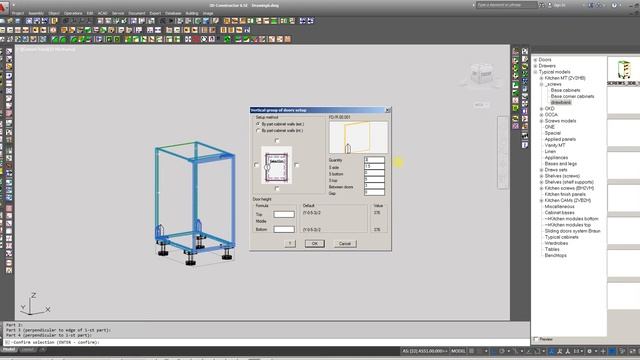
Task: Open the ACAD menu
Action: (102, 13)
